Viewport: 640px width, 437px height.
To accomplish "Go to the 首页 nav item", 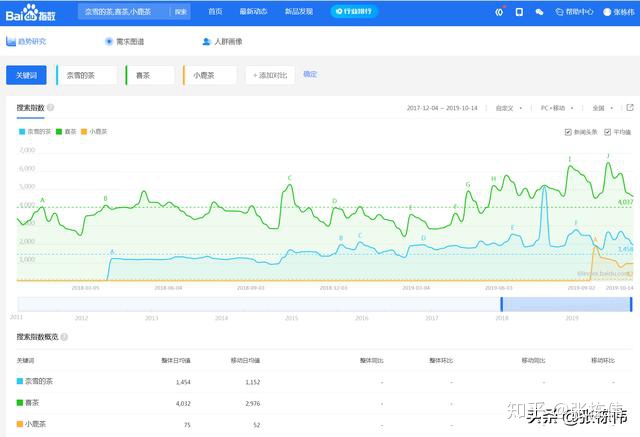I will tap(215, 12).
